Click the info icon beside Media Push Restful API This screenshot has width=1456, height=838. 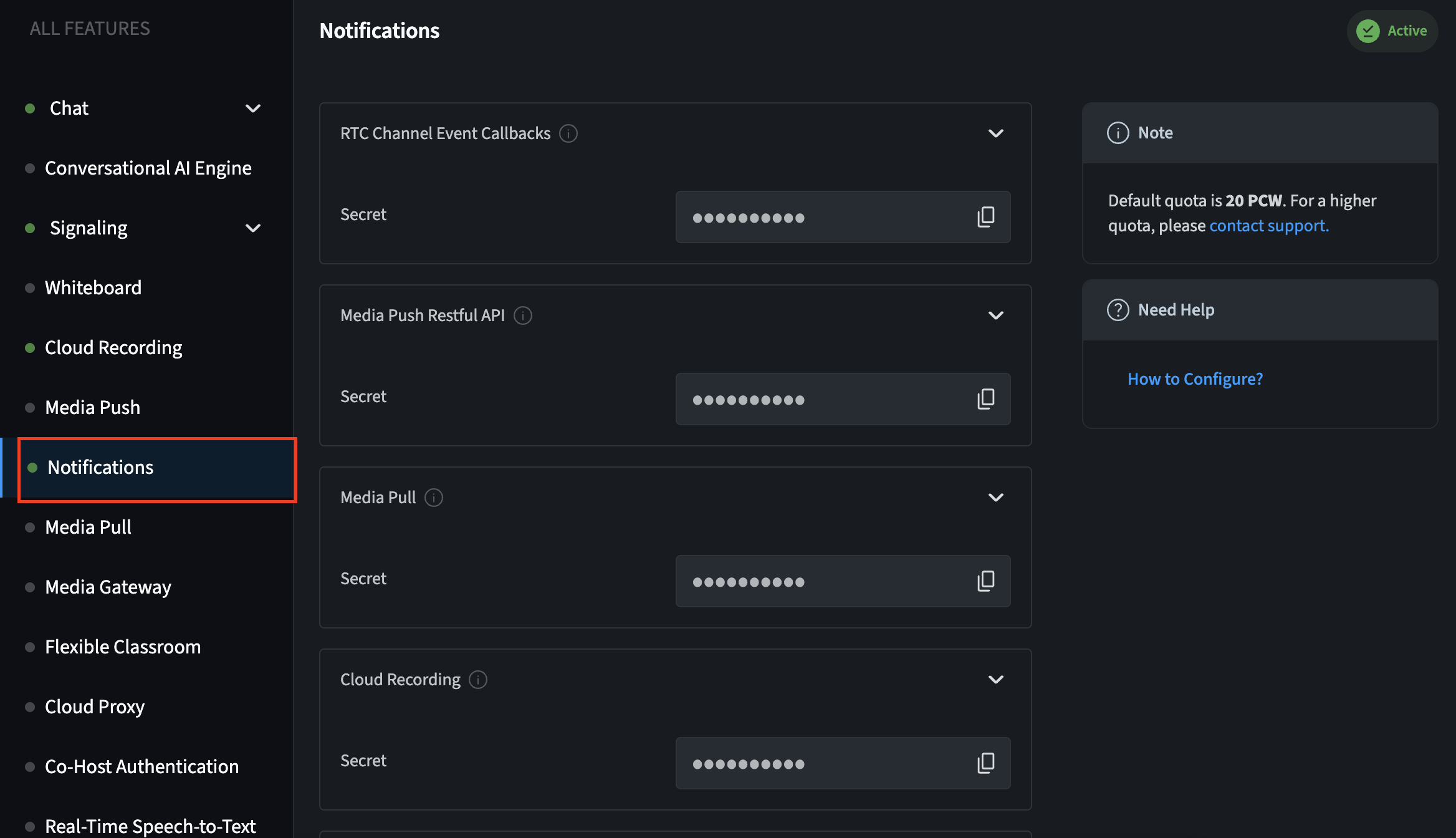[x=522, y=315]
